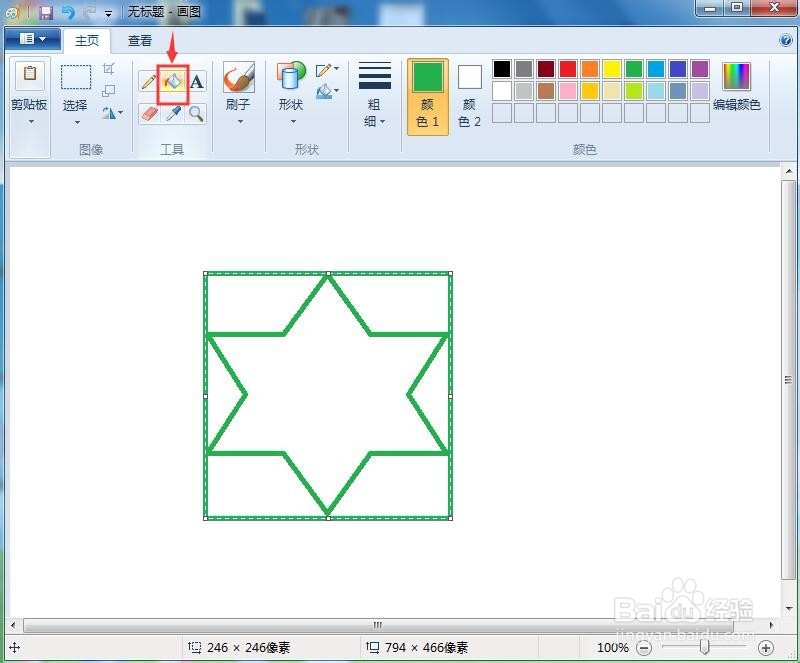Activate Color 1 (颜色 1) button

428,97
